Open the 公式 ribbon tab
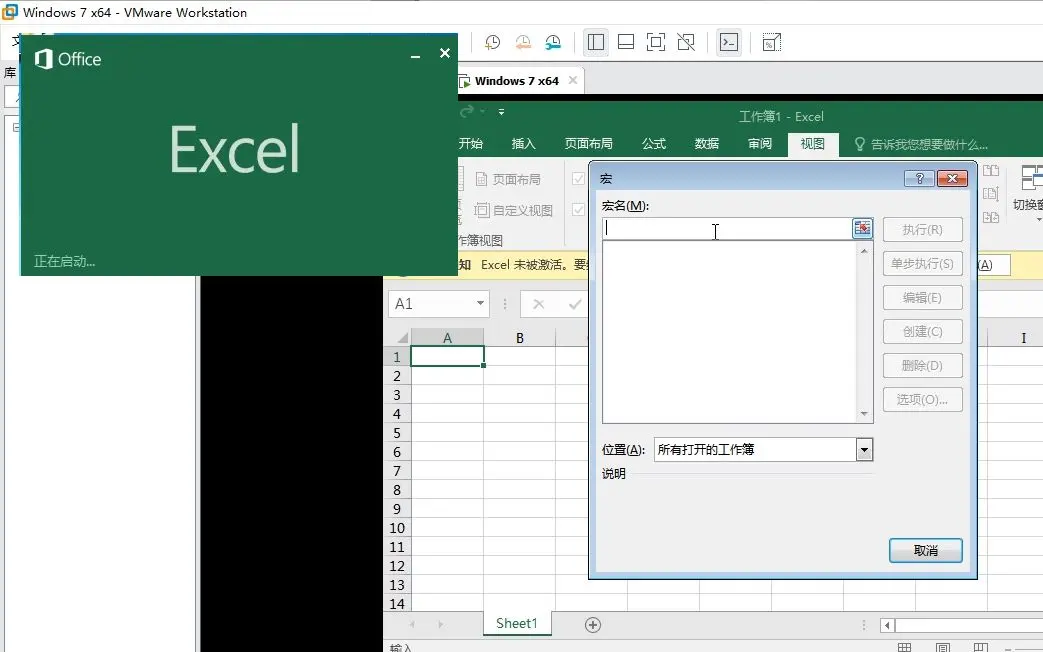The height and width of the screenshot is (652, 1043). 654,144
